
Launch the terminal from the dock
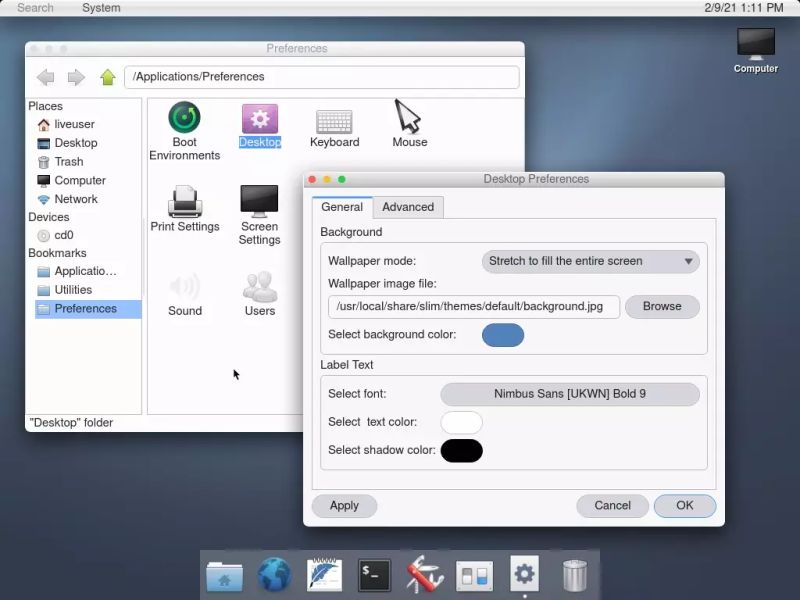pyautogui.click(x=374, y=574)
